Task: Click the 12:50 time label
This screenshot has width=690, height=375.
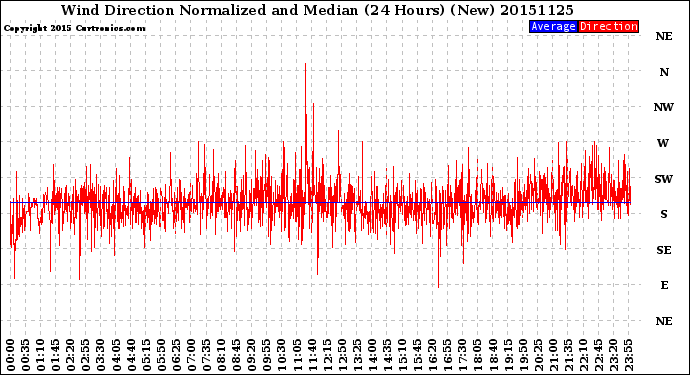Action: (342, 355)
